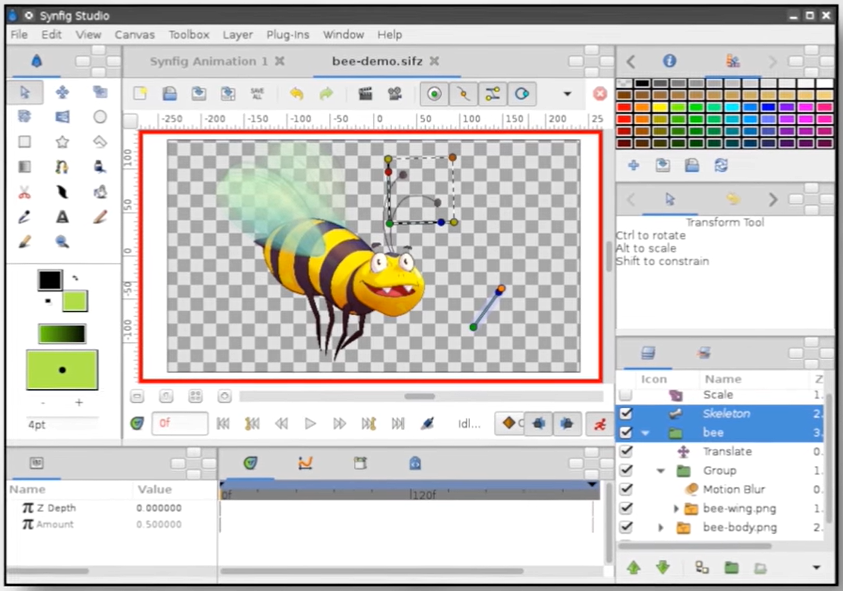The width and height of the screenshot is (843, 591).
Task: Select the Text tool
Action: pyautogui.click(x=62, y=217)
